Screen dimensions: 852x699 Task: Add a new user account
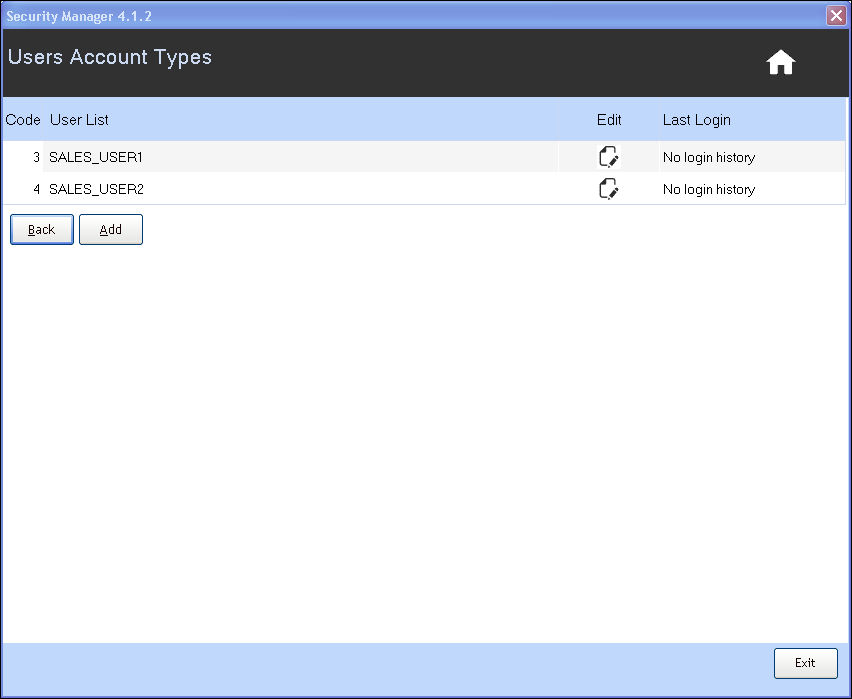[x=111, y=229]
